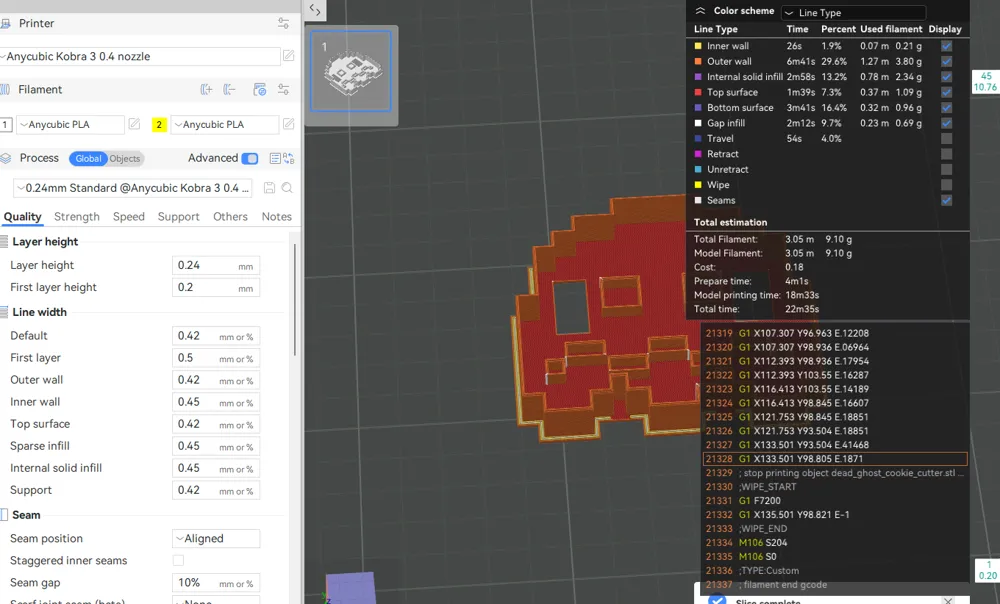Switch to the Others tab
Viewport: 1000px width, 604px height.
(230, 217)
